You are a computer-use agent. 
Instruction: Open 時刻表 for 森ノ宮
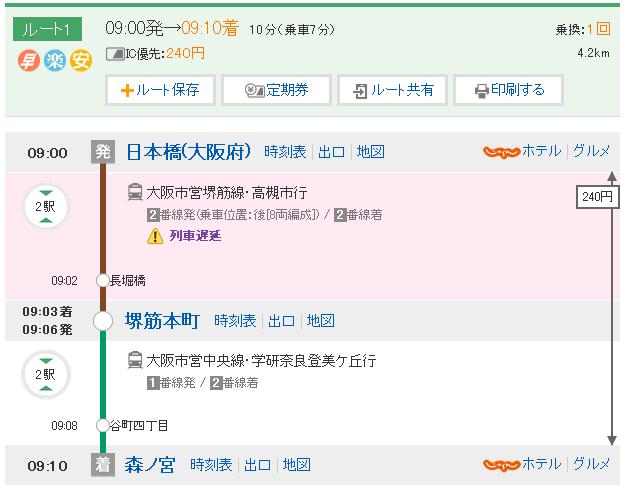[211, 465]
